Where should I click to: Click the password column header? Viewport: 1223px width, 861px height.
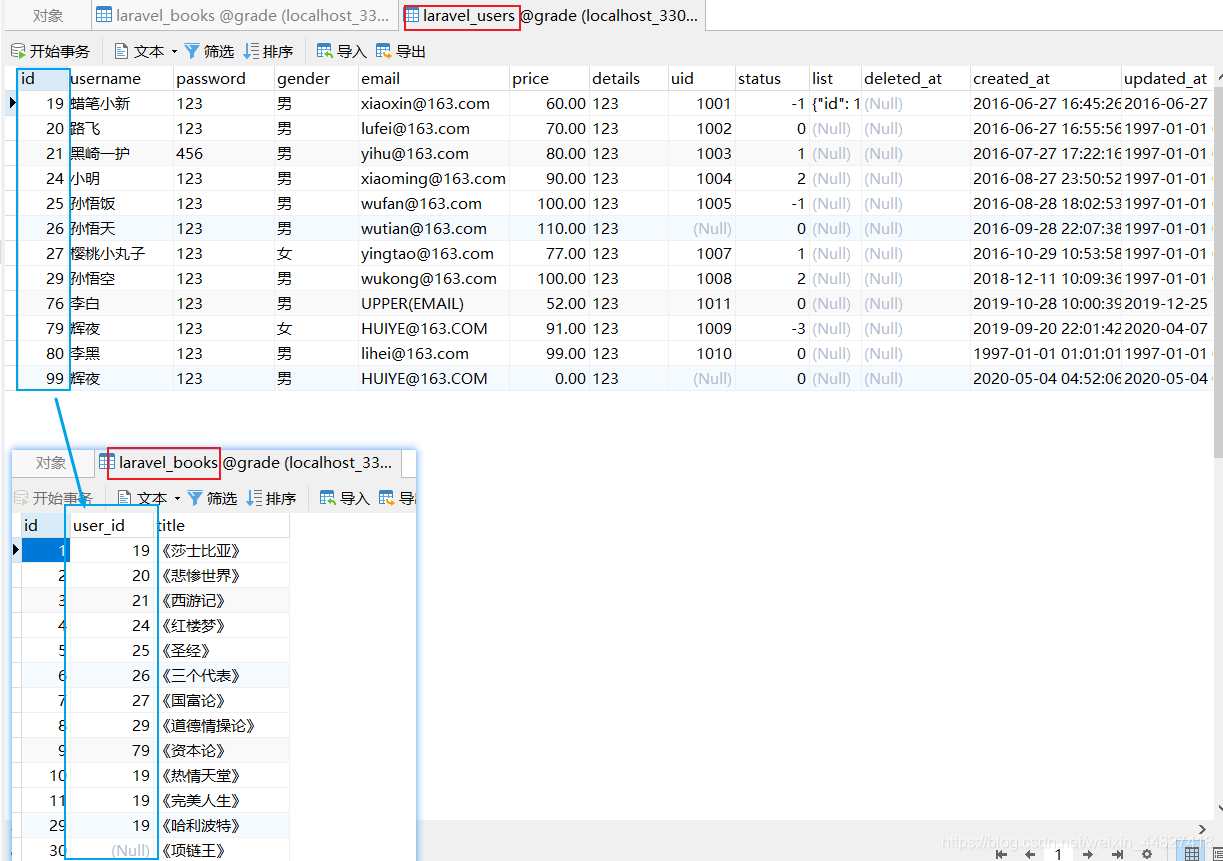click(225, 78)
